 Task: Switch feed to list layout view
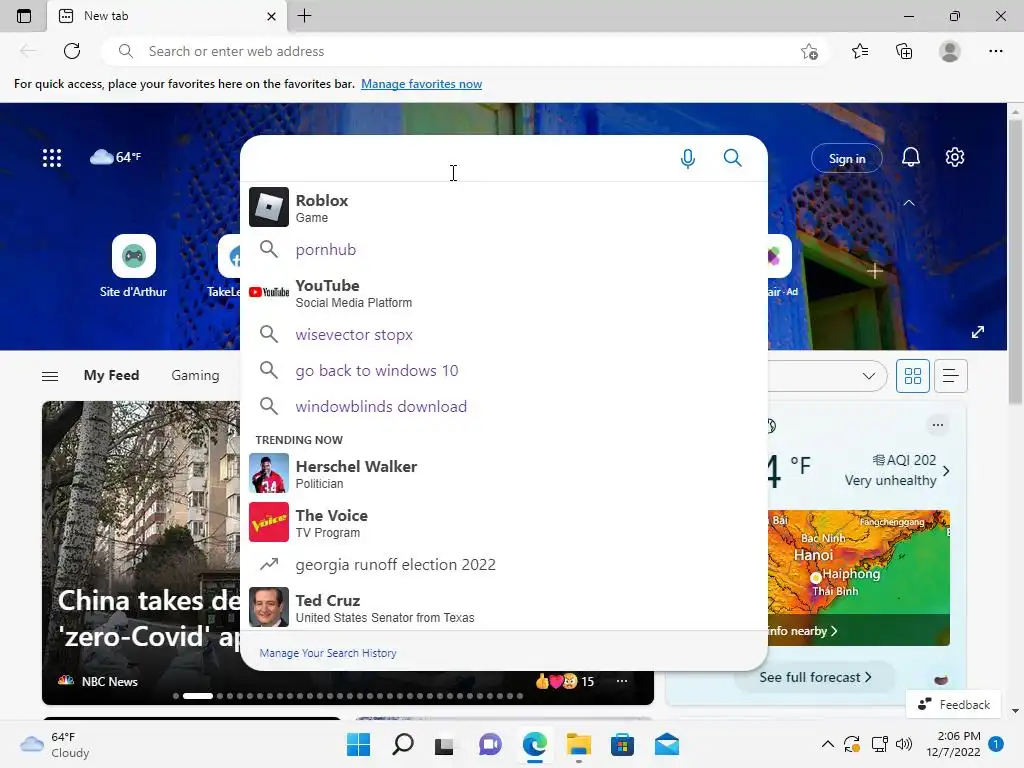pyautogui.click(x=951, y=376)
